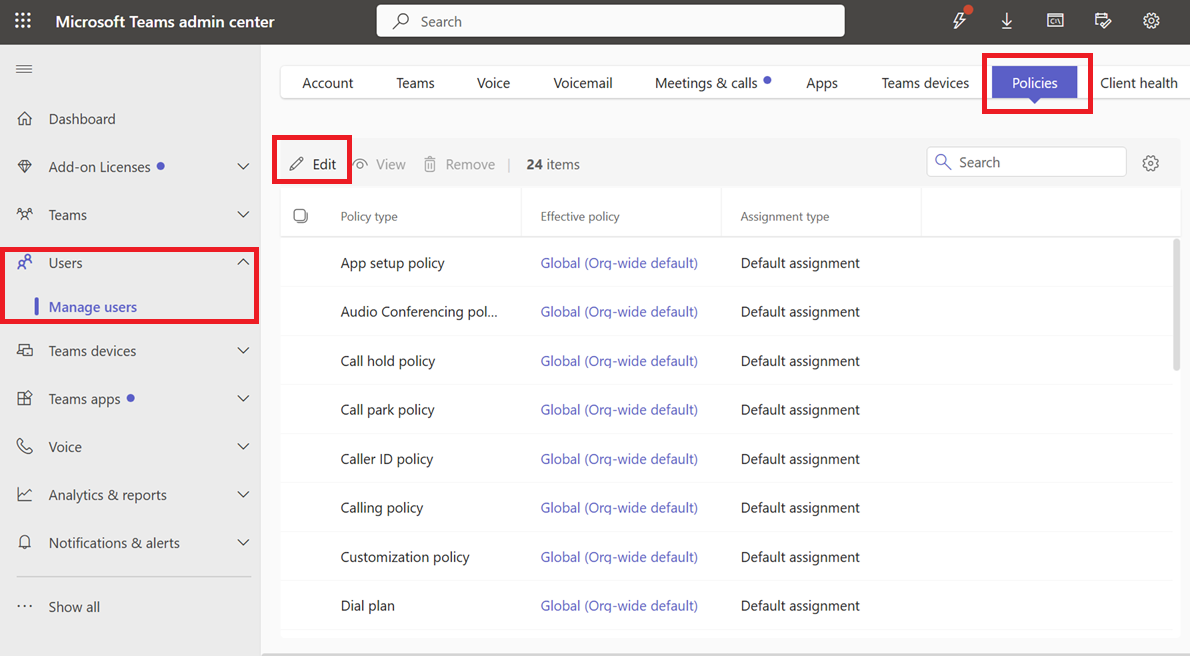Open settings gear in top header

[1151, 20]
